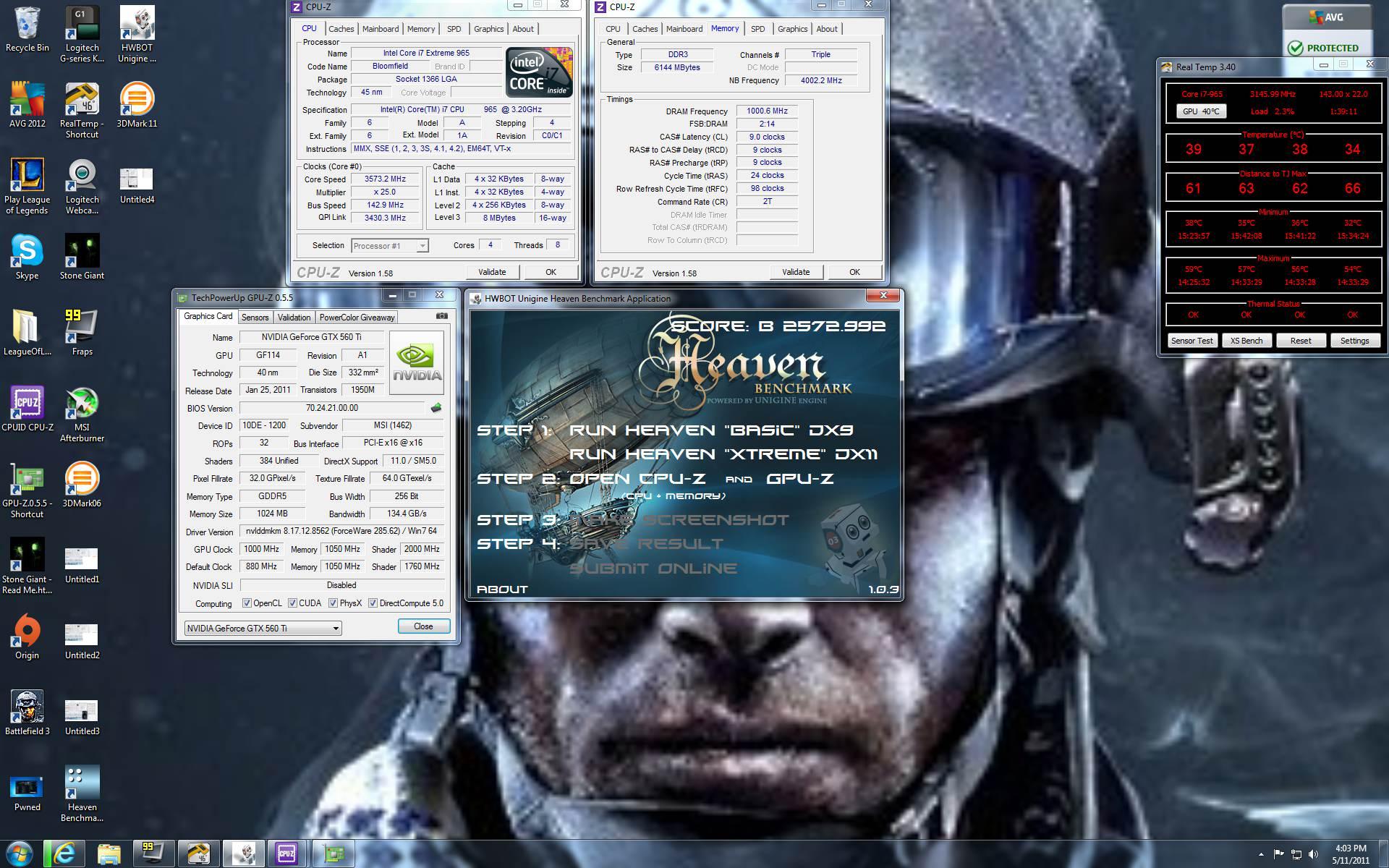Open HWBOT Unigine desktop shortcut
1389x868 pixels.
[137, 35]
